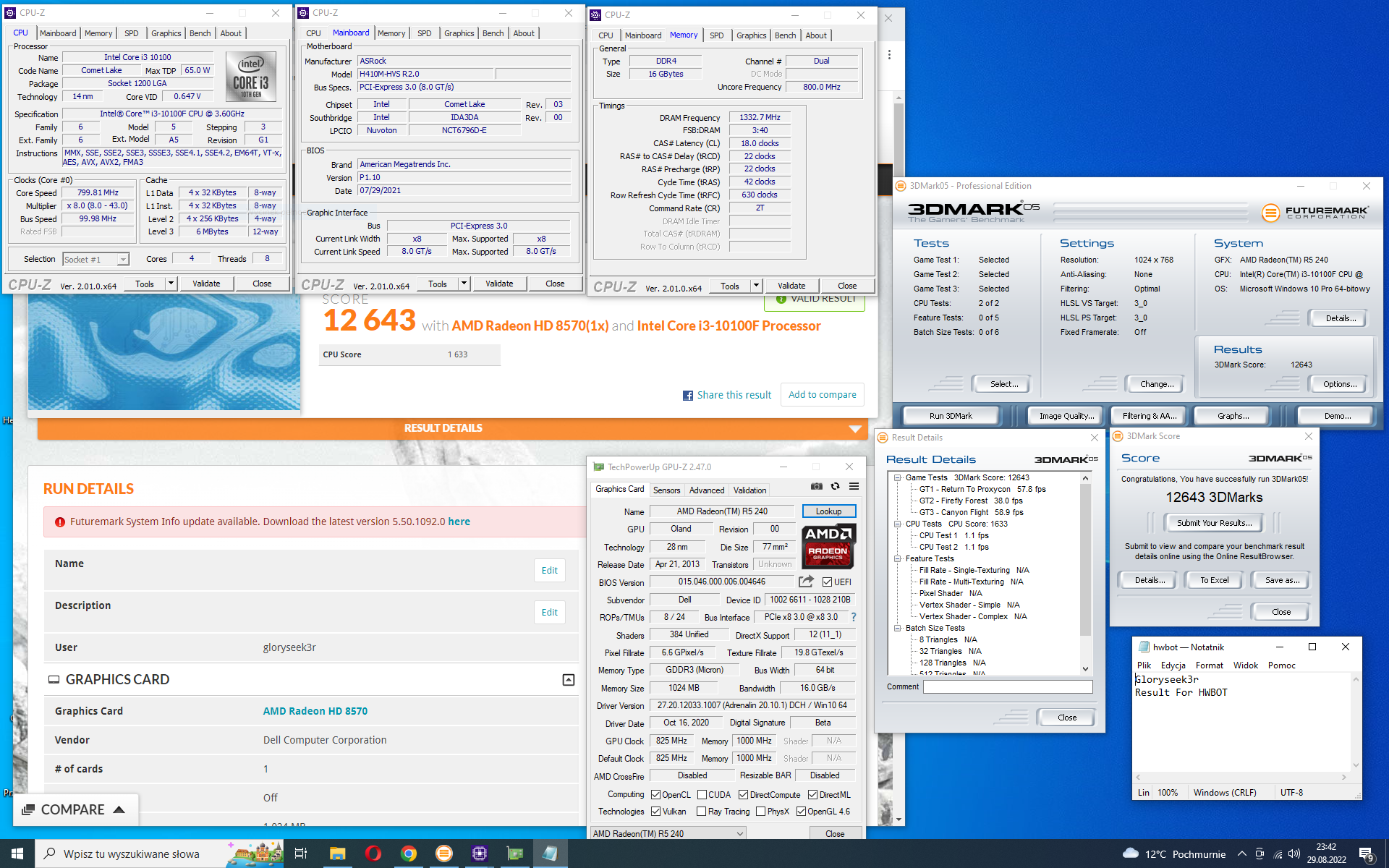Click the GPU-Z refresh icon
The height and width of the screenshot is (868, 1389).
click(x=836, y=487)
